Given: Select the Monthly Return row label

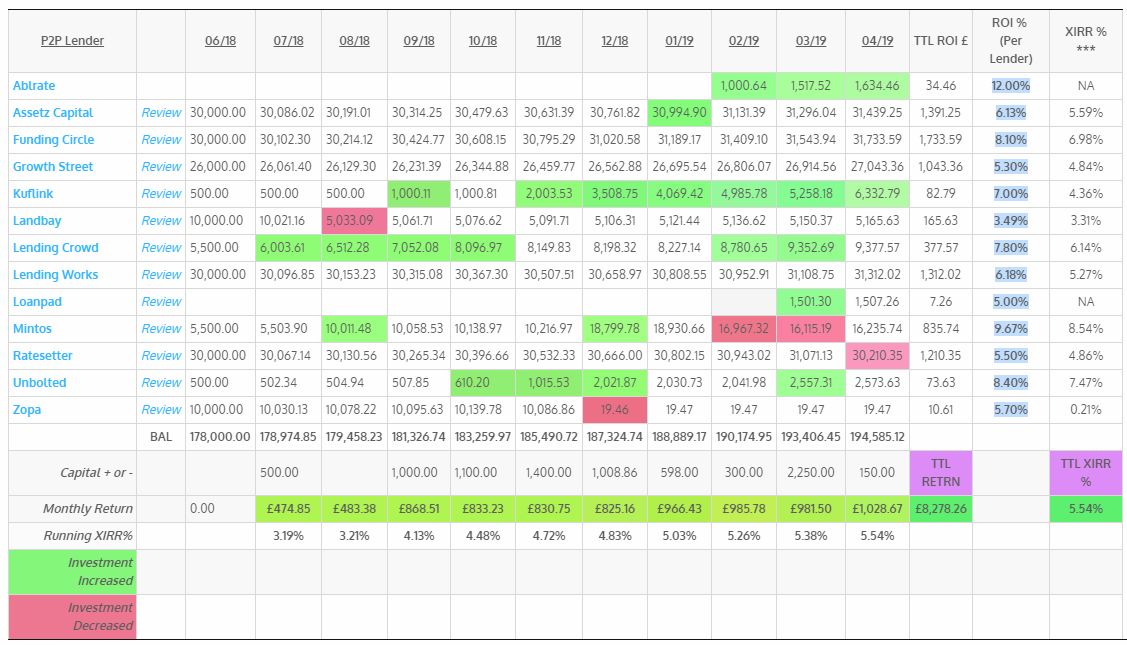Looking at the screenshot, I should pyautogui.click(x=88, y=508).
